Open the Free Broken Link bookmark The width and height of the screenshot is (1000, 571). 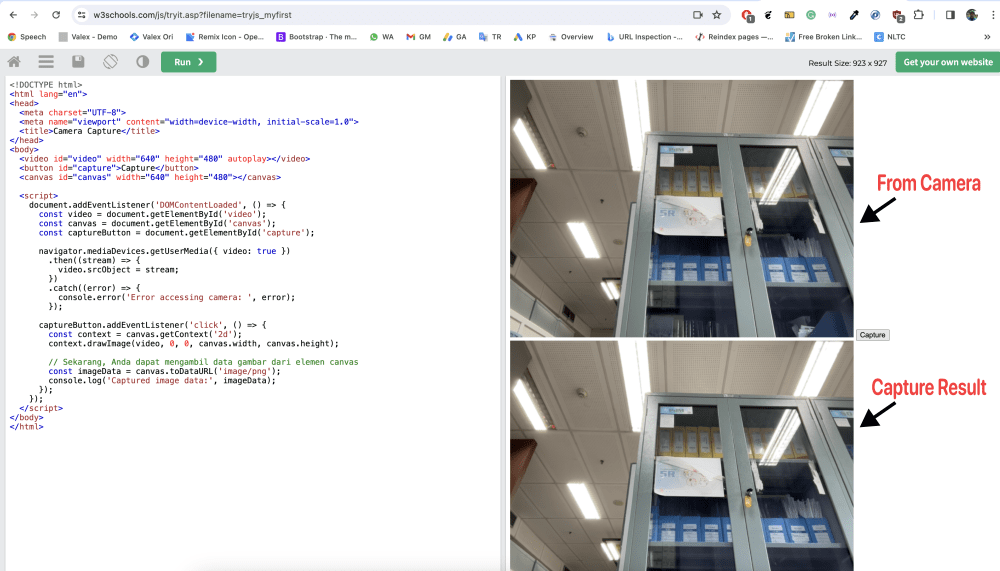(823, 37)
